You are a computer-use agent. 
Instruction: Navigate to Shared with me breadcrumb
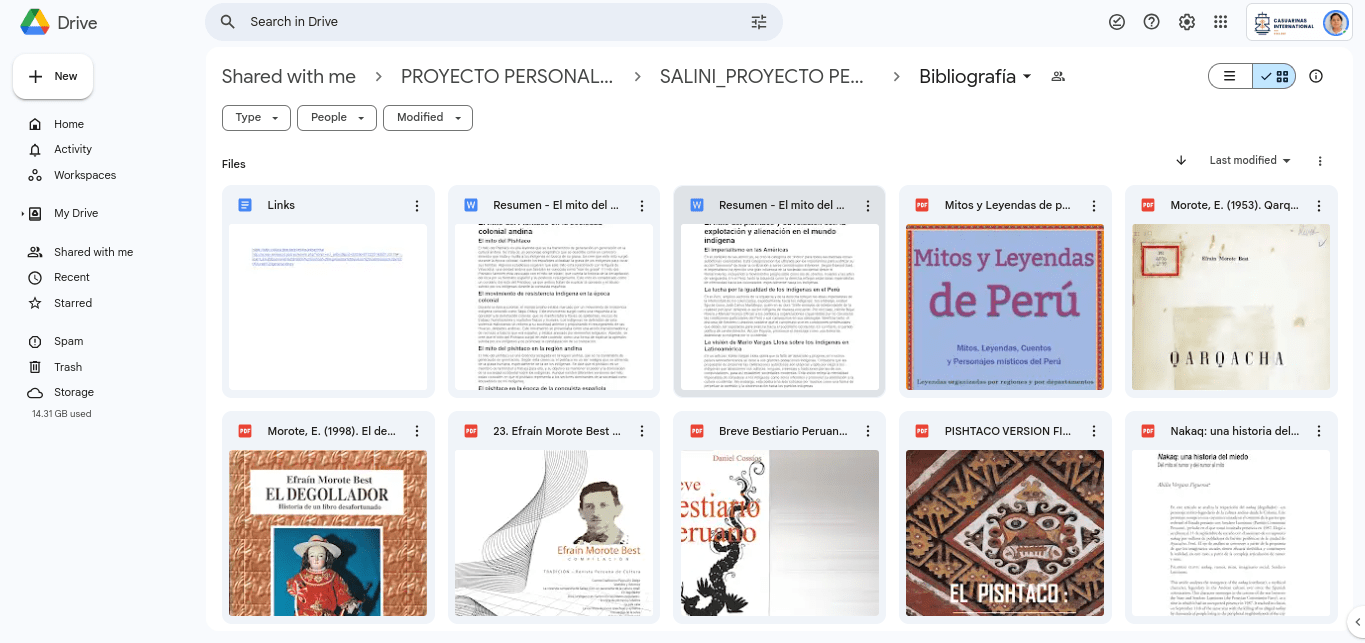(x=288, y=77)
